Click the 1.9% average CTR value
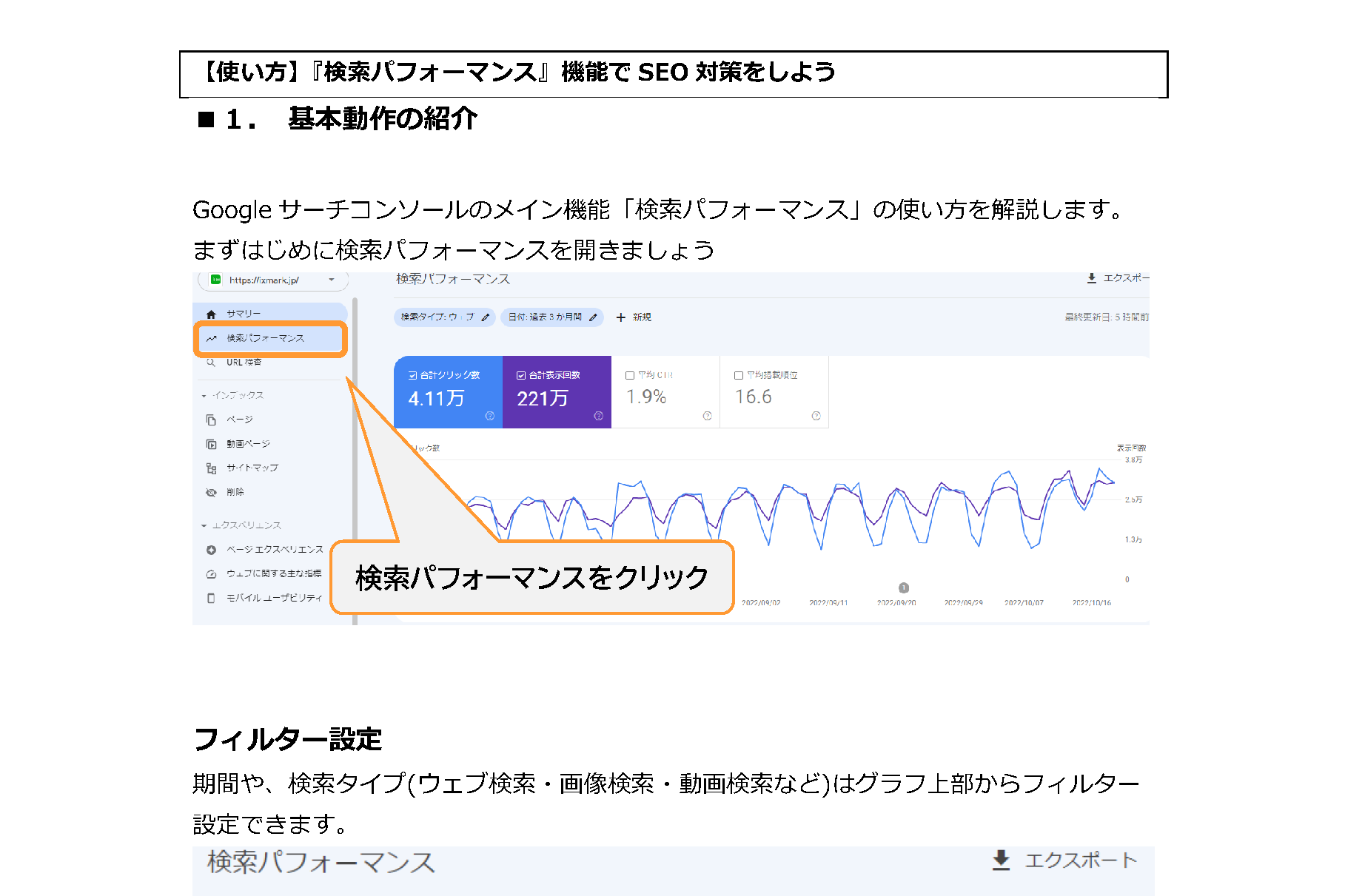 [646, 397]
